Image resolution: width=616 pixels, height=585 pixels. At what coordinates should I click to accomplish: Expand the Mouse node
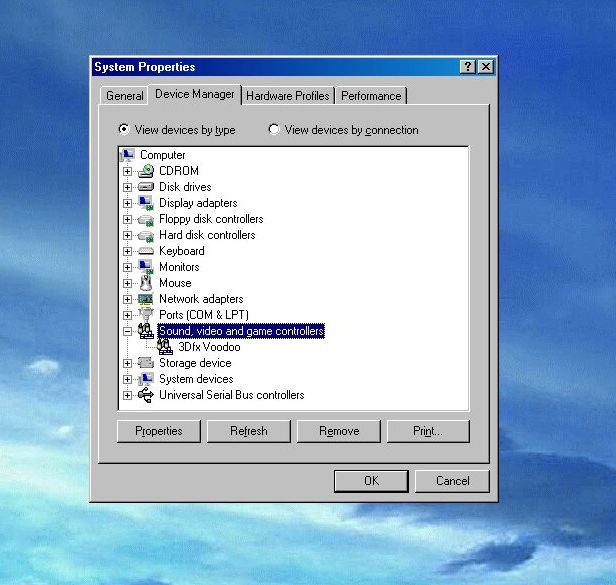pos(127,283)
